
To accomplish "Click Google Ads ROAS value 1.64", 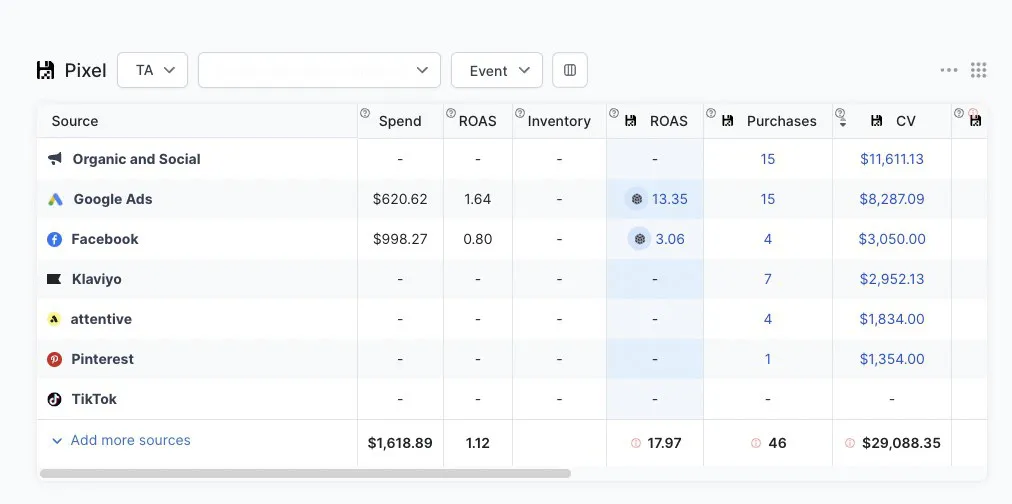I will [478, 199].
